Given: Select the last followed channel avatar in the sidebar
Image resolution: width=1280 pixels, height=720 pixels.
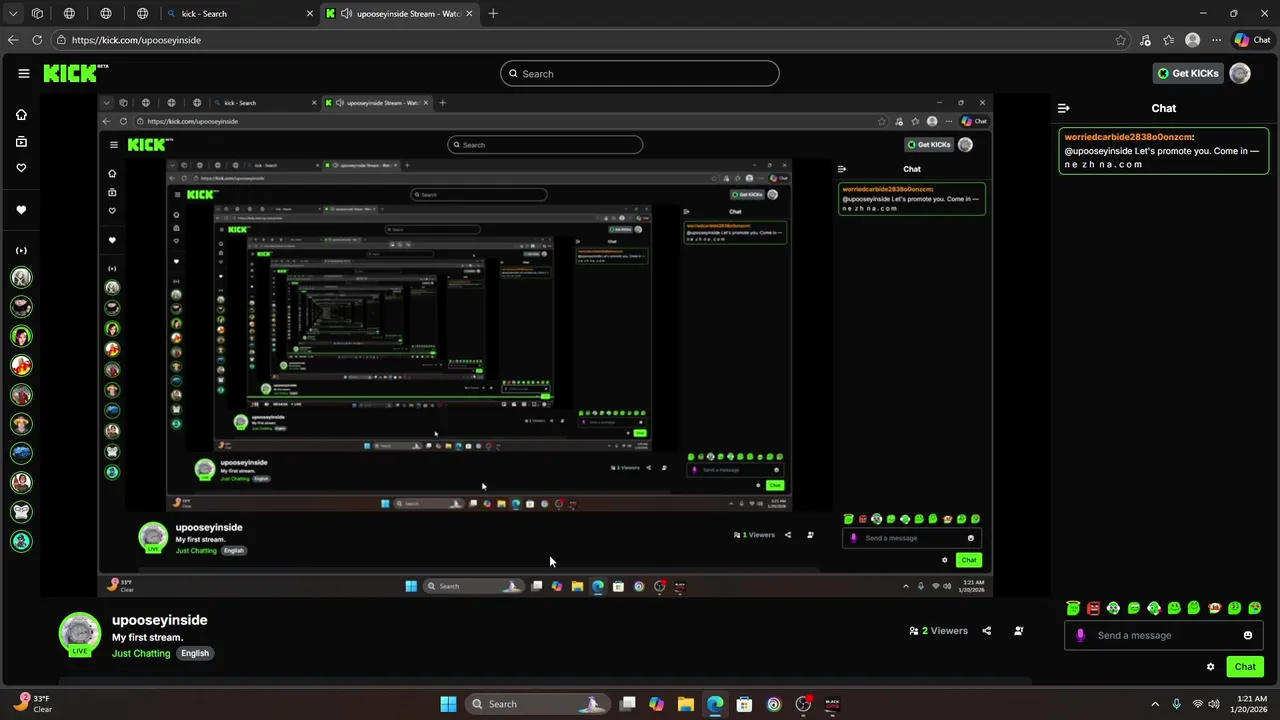Looking at the screenshot, I should [x=21, y=541].
